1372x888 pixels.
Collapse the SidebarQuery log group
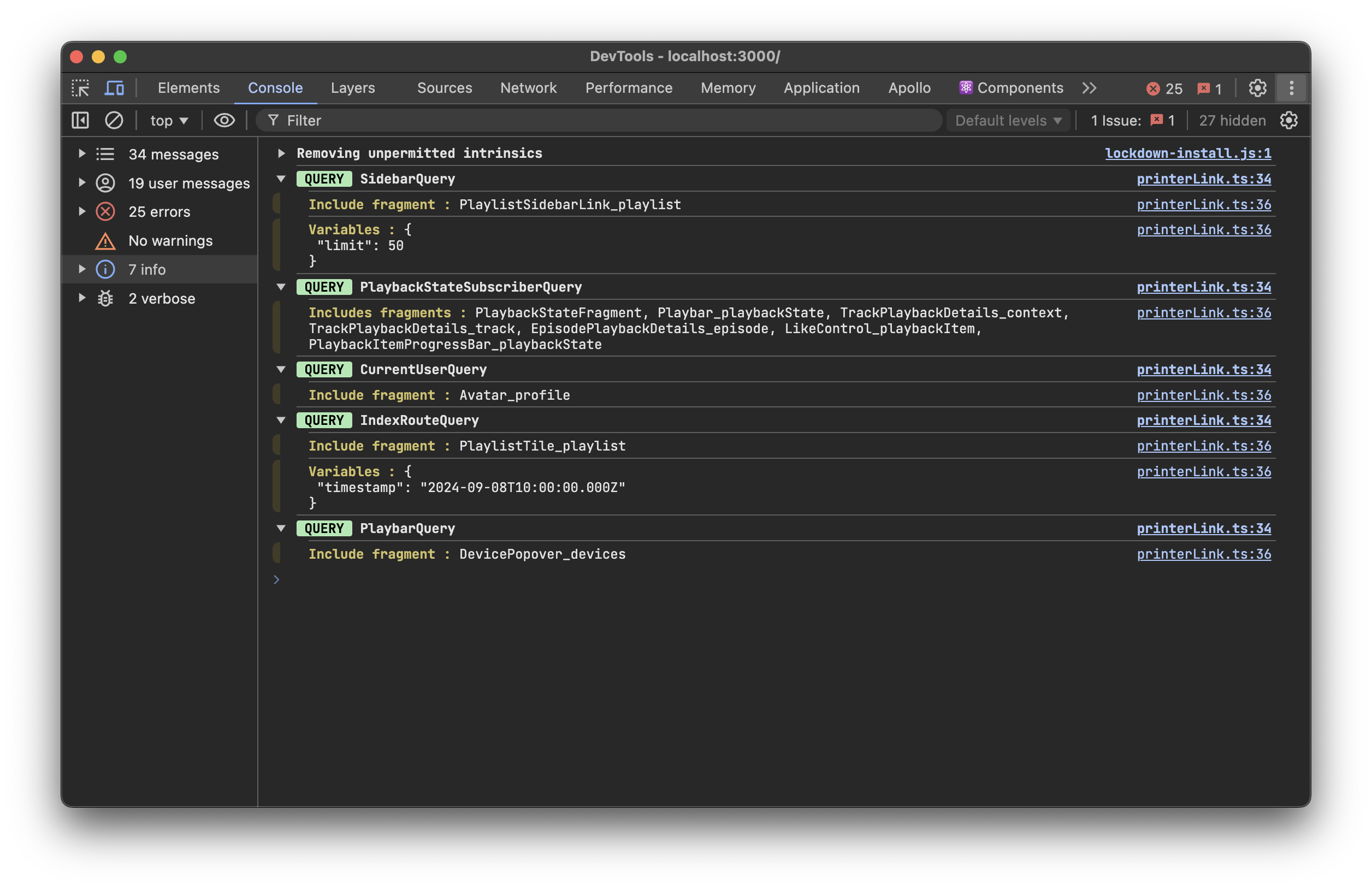click(281, 179)
